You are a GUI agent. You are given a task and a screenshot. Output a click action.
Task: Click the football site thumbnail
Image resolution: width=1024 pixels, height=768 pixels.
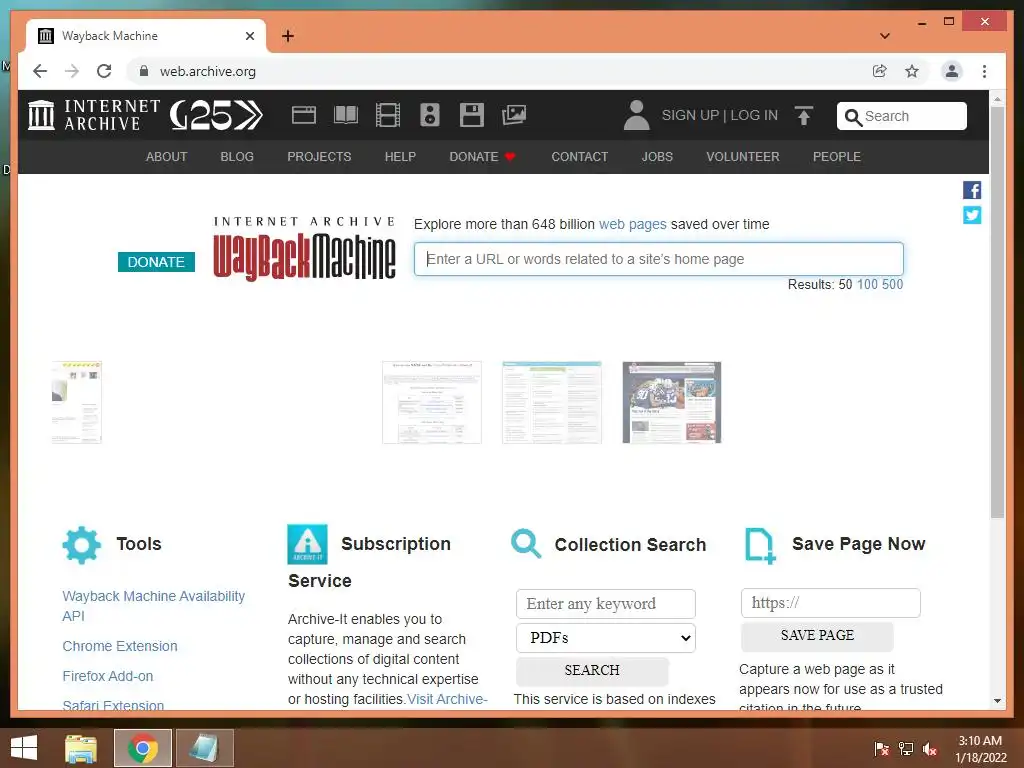tap(671, 402)
